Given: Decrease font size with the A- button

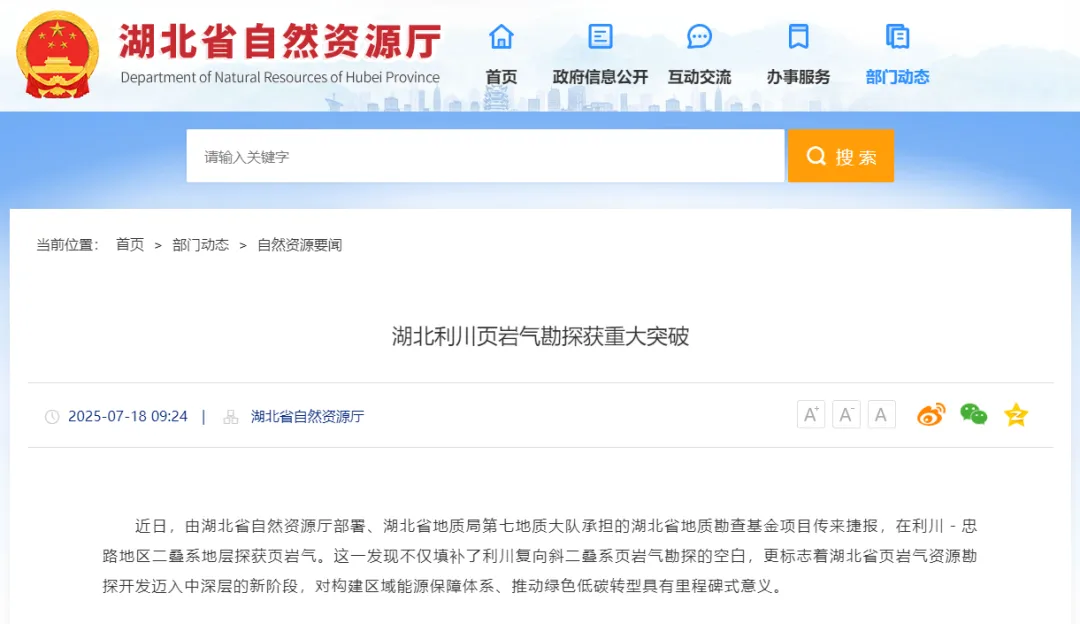Looking at the screenshot, I should tap(846, 414).
